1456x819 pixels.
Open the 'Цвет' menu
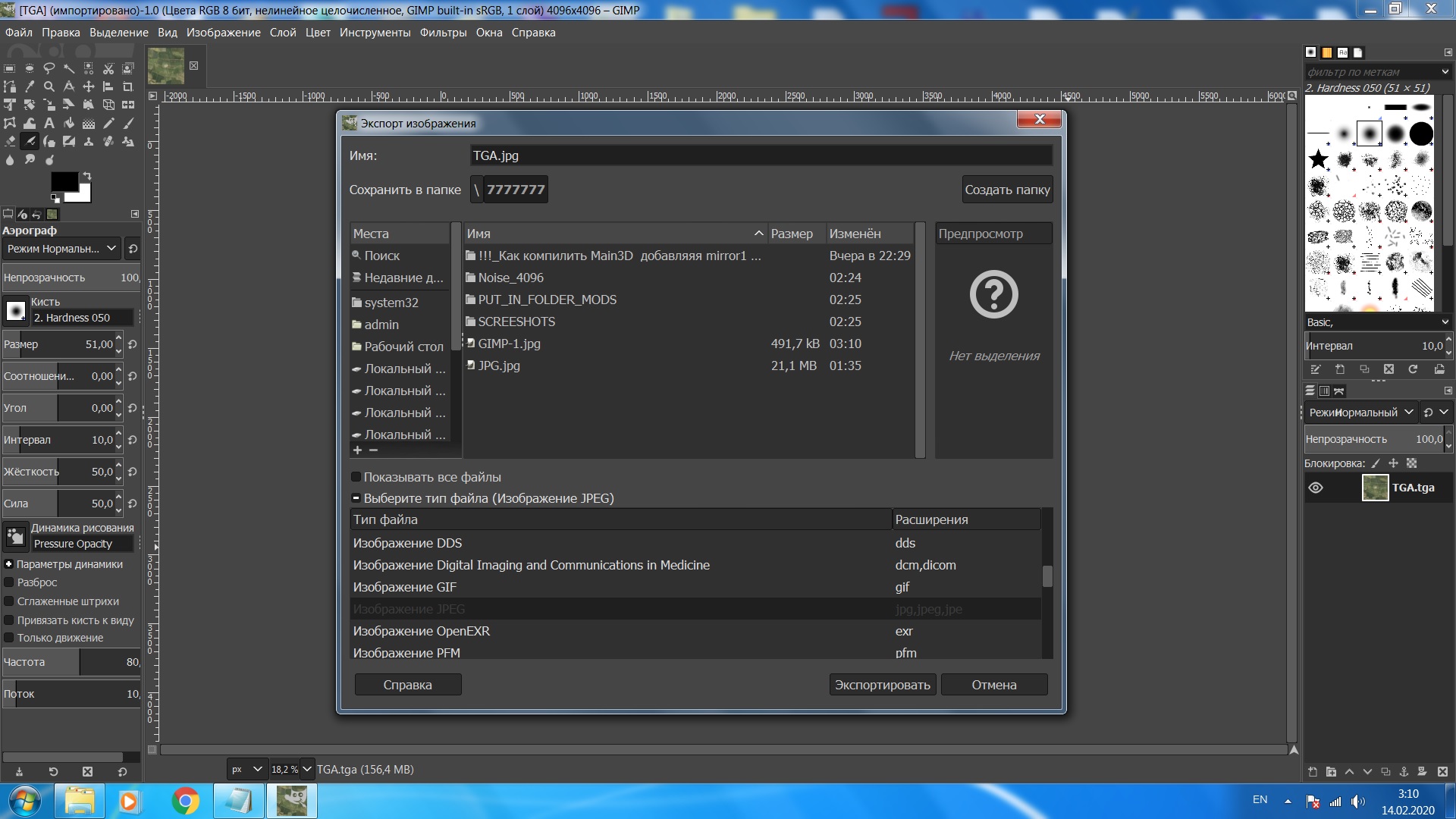[x=318, y=33]
